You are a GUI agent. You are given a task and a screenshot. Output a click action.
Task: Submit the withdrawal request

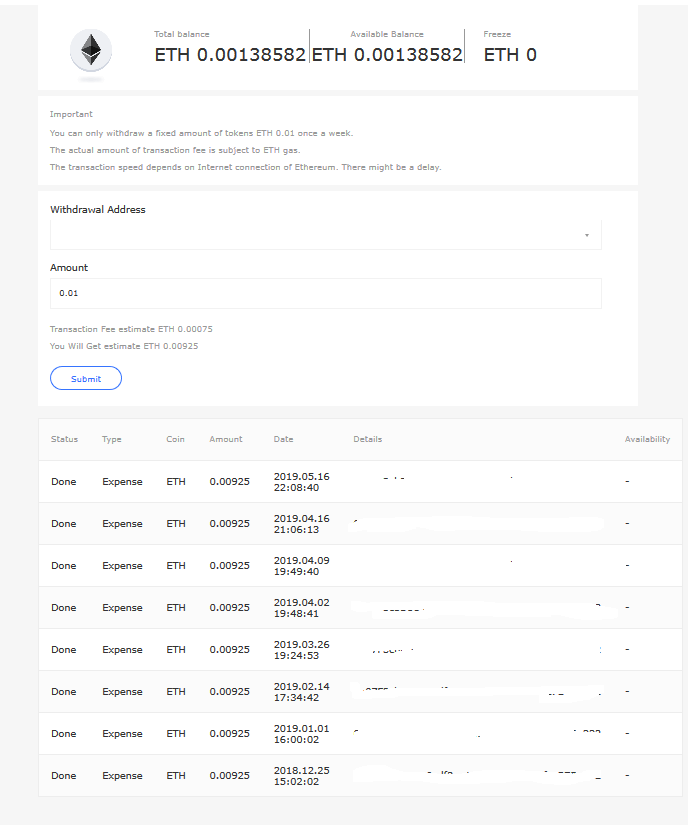tap(86, 378)
